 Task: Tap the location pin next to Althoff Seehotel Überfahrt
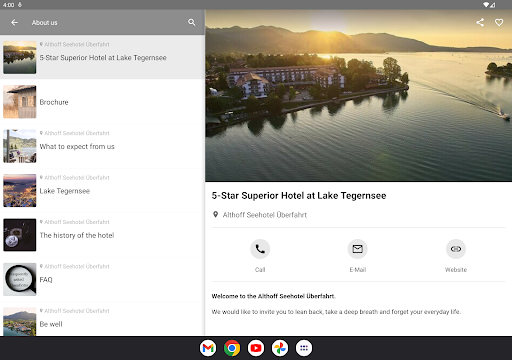[x=216, y=215]
